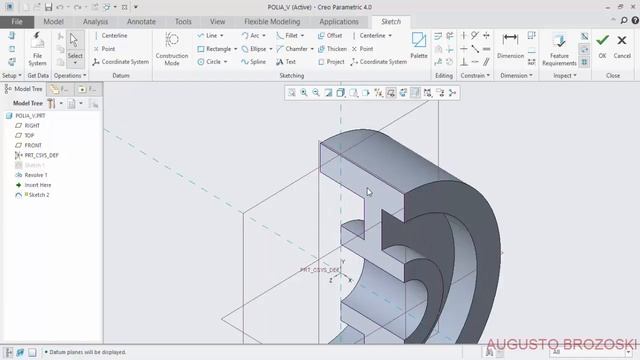This screenshot has height=360, width=640.
Task: Switch to the Flexible Modeling tab
Action: click(272, 22)
